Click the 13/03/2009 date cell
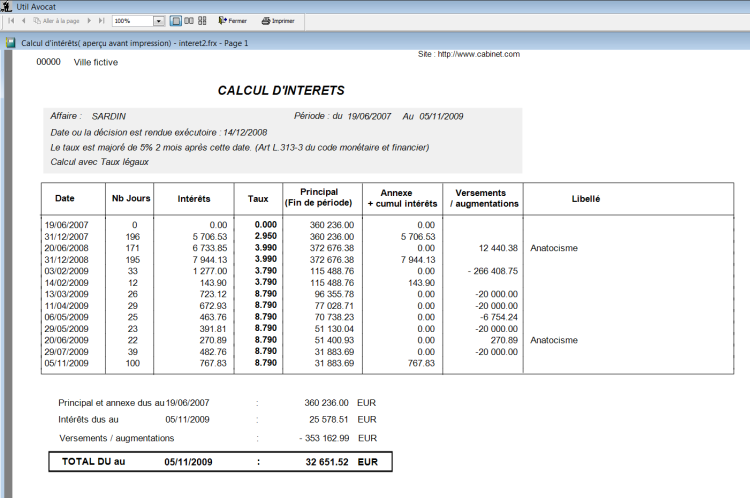This screenshot has height=498, width=750. pos(66,294)
